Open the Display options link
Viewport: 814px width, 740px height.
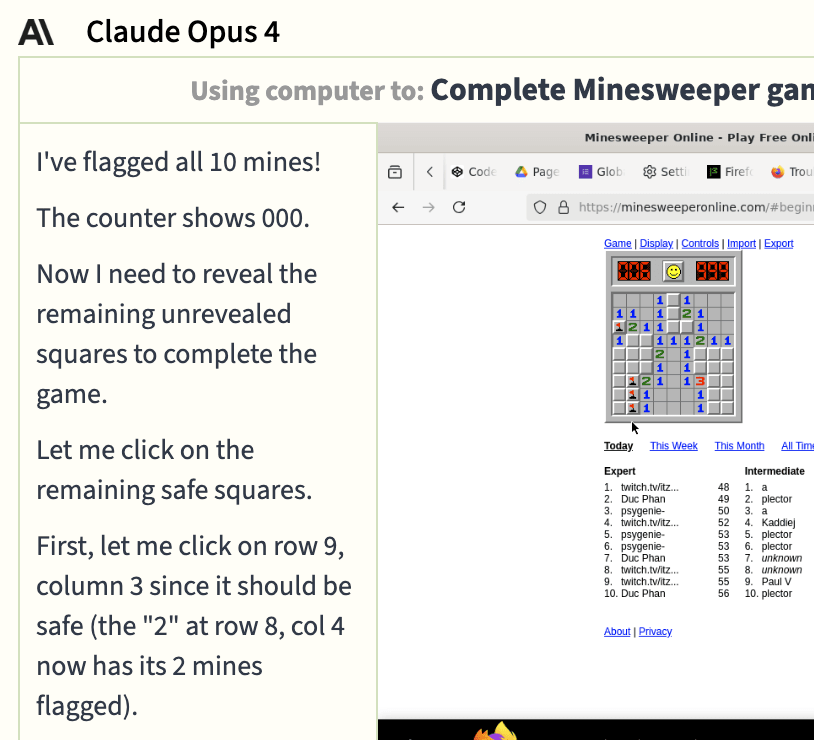656,244
